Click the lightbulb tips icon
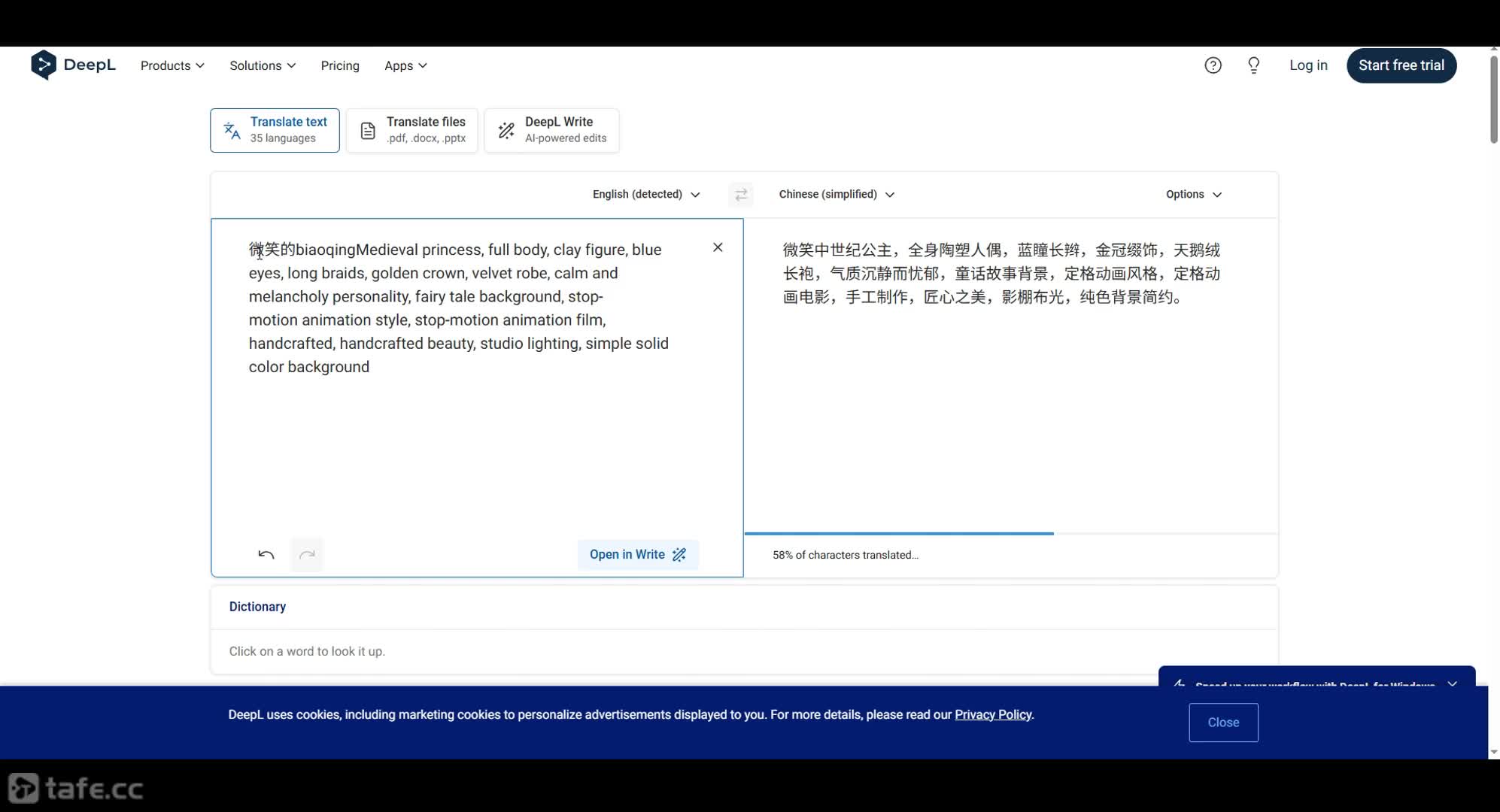This screenshot has width=1500, height=812. coord(1253,65)
